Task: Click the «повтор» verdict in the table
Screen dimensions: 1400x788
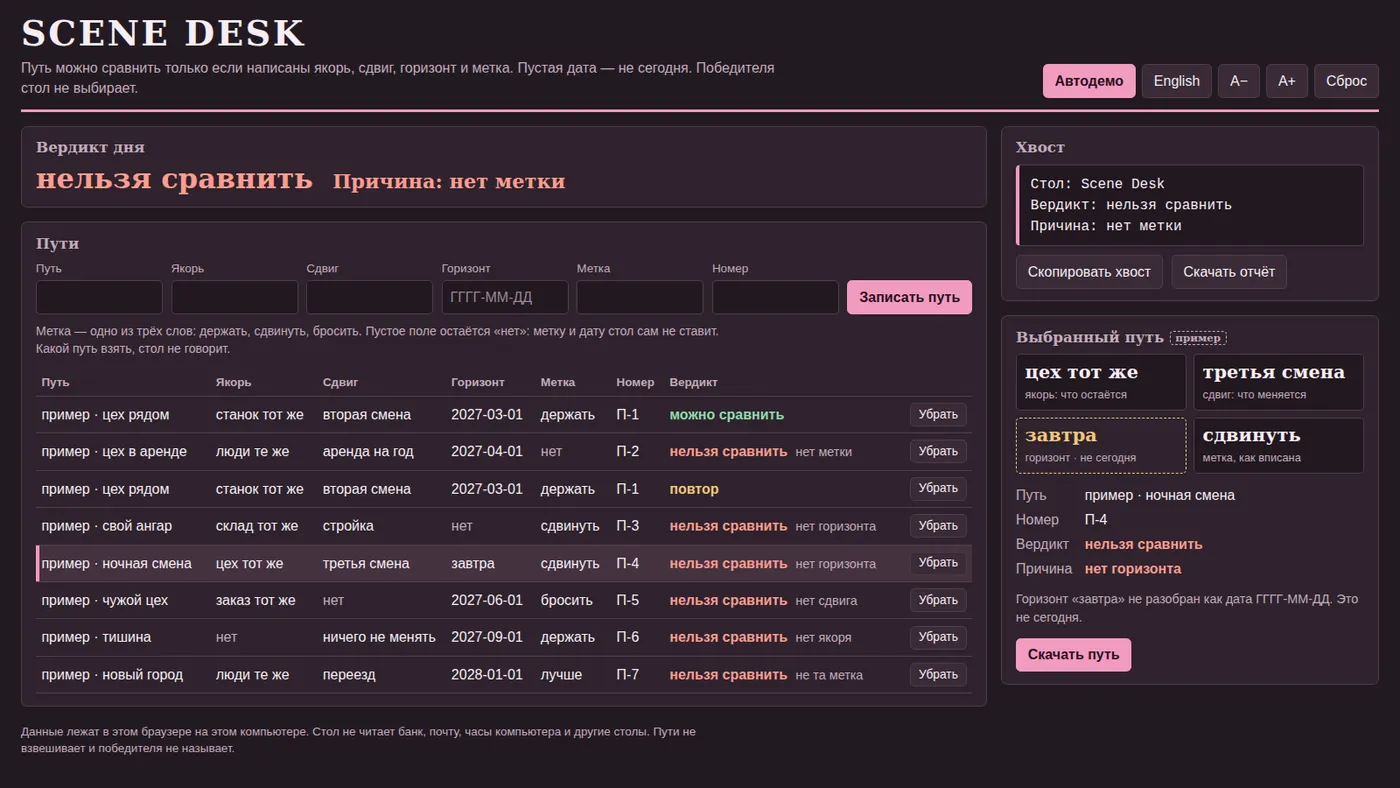Action: (694, 489)
